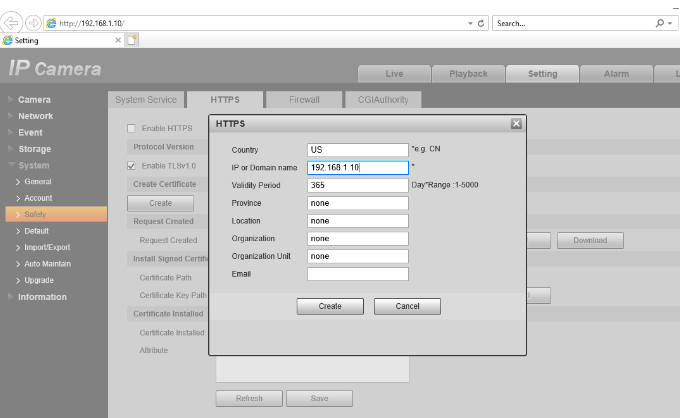Click the Country input field
The image size is (680, 418).
(x=358, y=150)
